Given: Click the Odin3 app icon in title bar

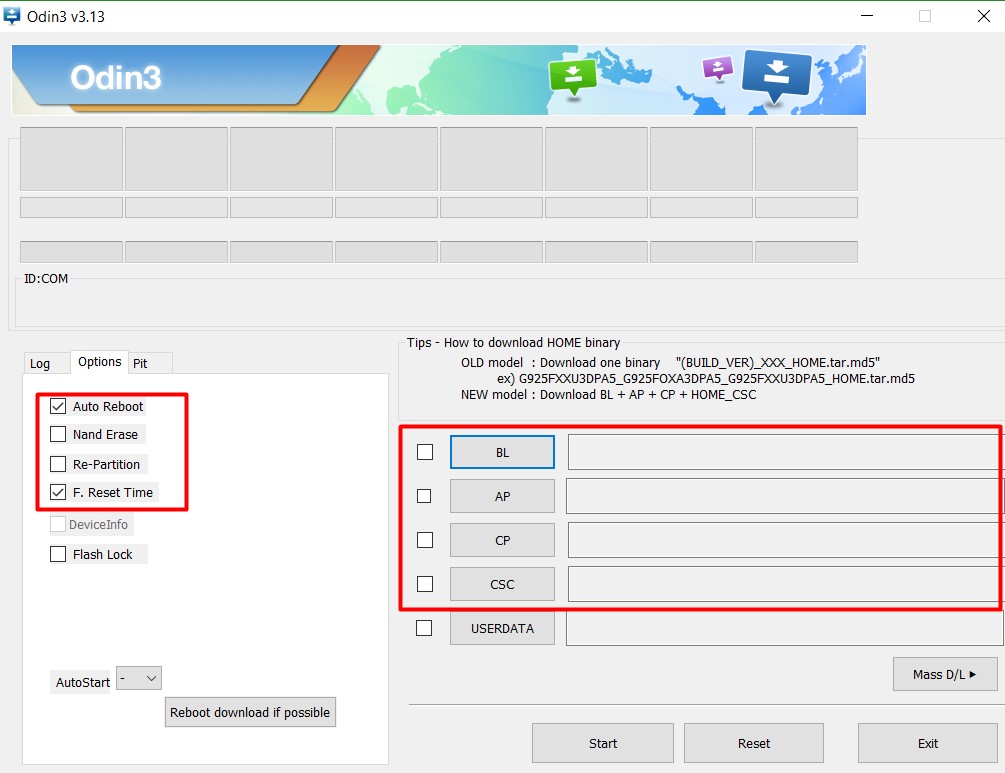Looking at the screenshot, I should point(12,15).
